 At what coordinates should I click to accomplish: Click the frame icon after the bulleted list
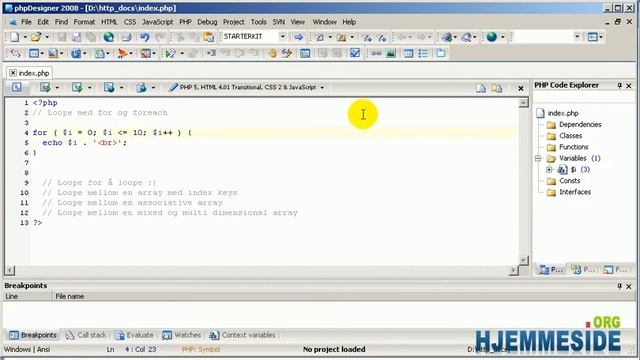tap(441, 53)
